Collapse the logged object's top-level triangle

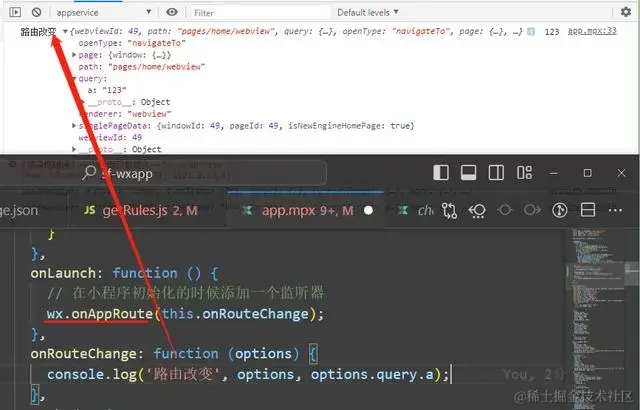tap(65, 31)
